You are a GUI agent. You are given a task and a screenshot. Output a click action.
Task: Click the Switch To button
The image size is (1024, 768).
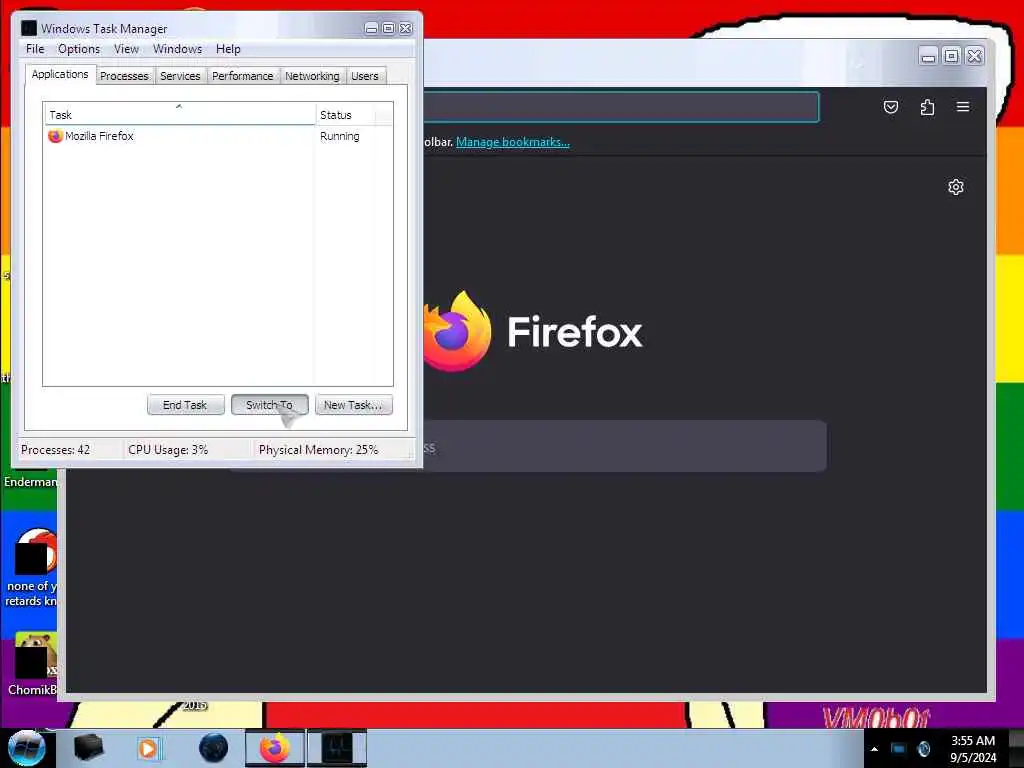pos(269,405)
